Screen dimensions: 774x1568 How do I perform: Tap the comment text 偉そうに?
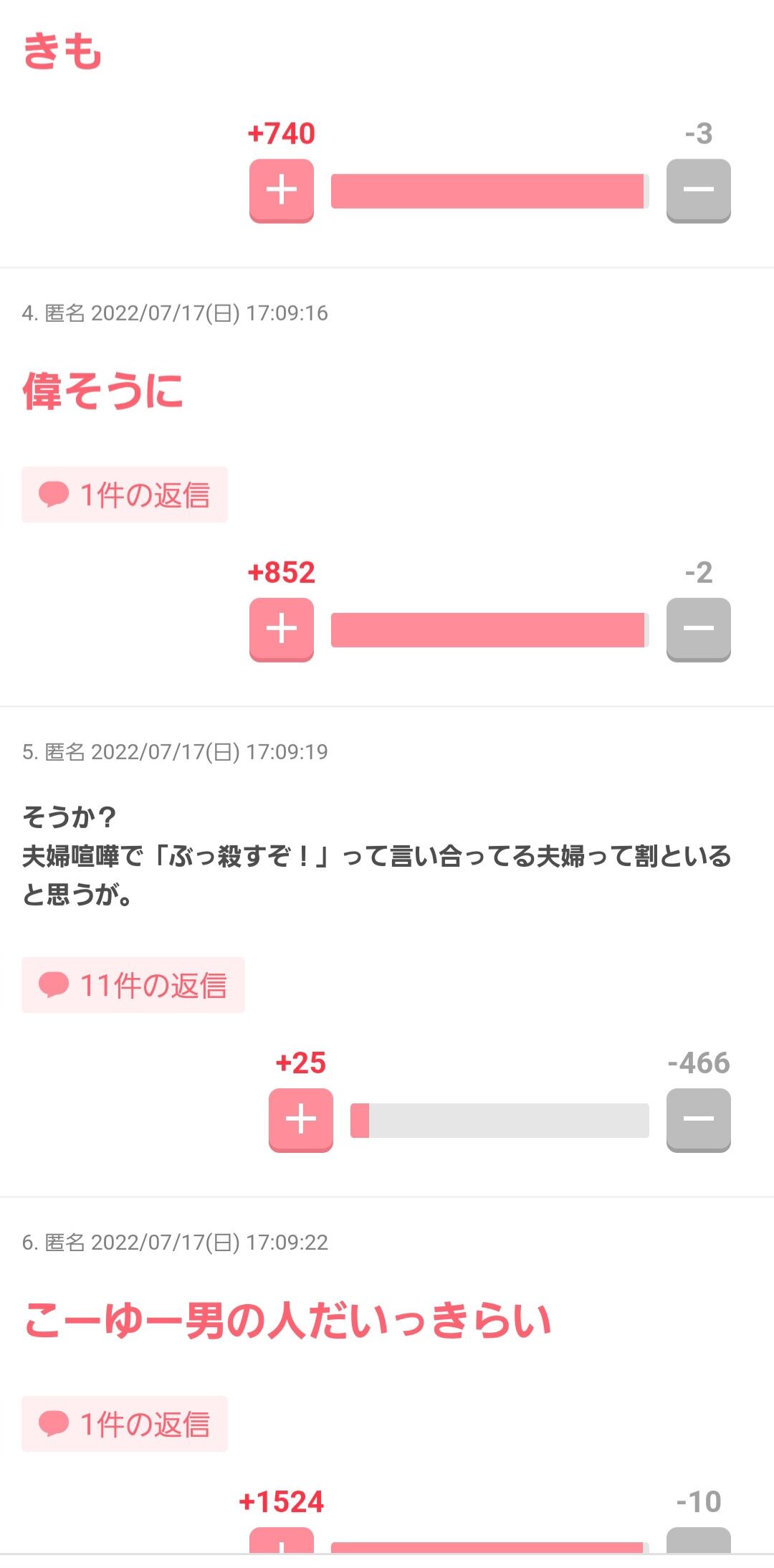click(102, 391)
